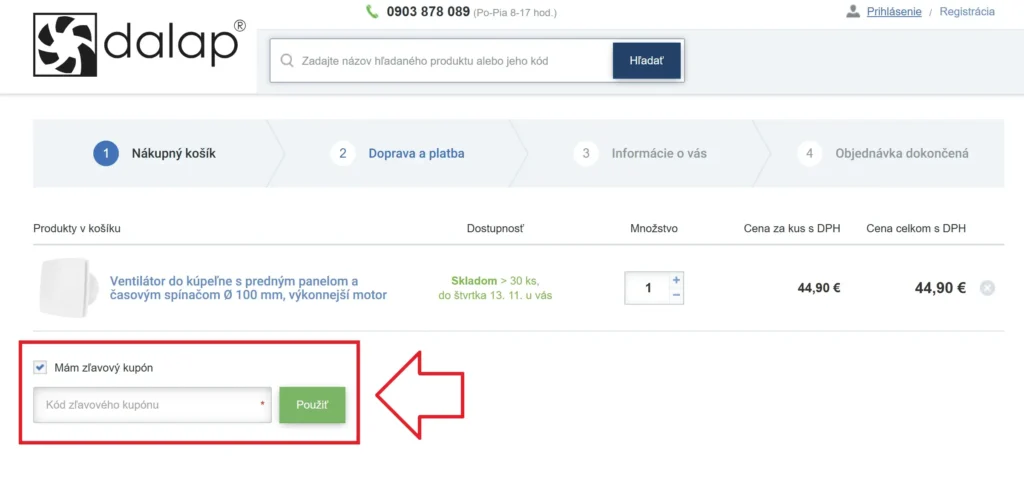This screenshot has width=1024, height=490.
Task: Click the Cena za kus s DPH header
Action: [x=792, y=229]
